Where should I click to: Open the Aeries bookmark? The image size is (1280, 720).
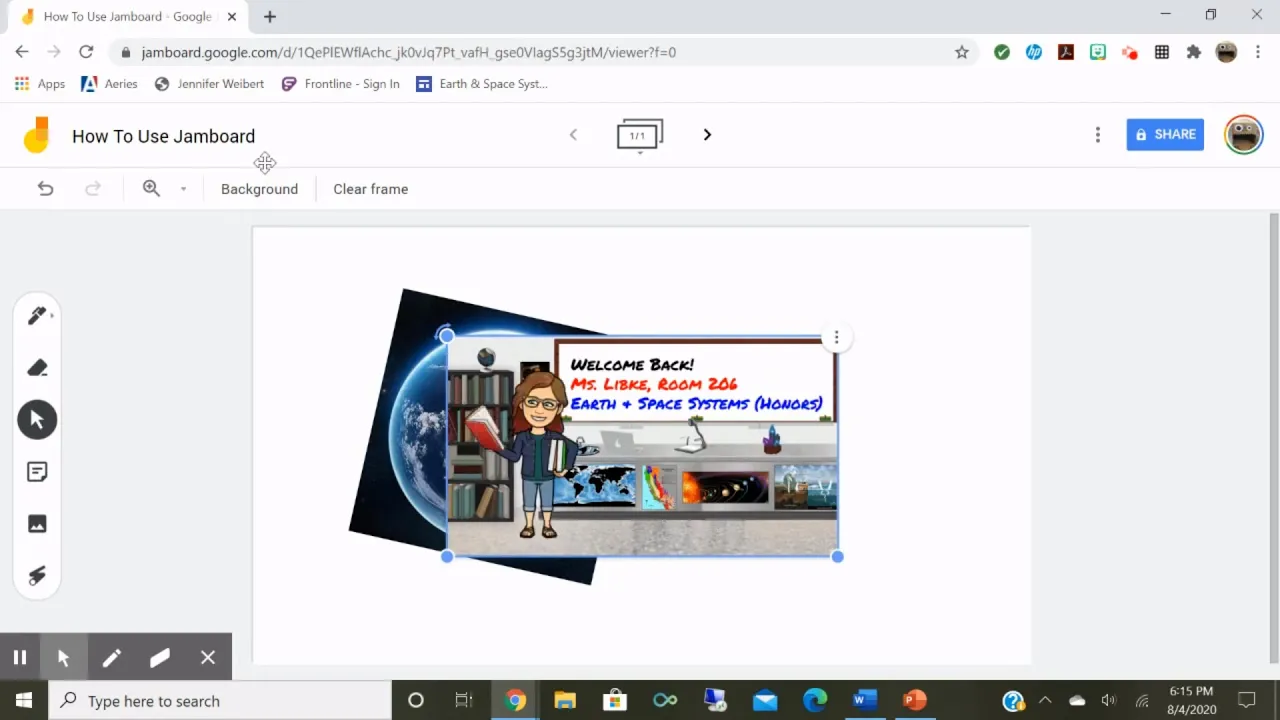[109, 84]
